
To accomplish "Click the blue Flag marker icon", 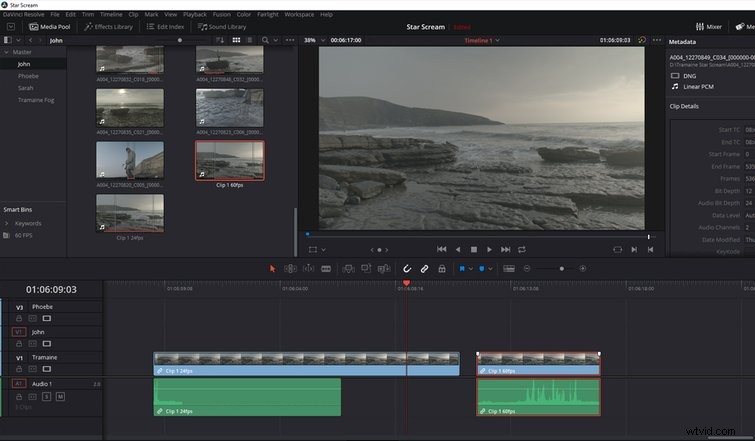I will pyautogui.click(x=462, y=269).
